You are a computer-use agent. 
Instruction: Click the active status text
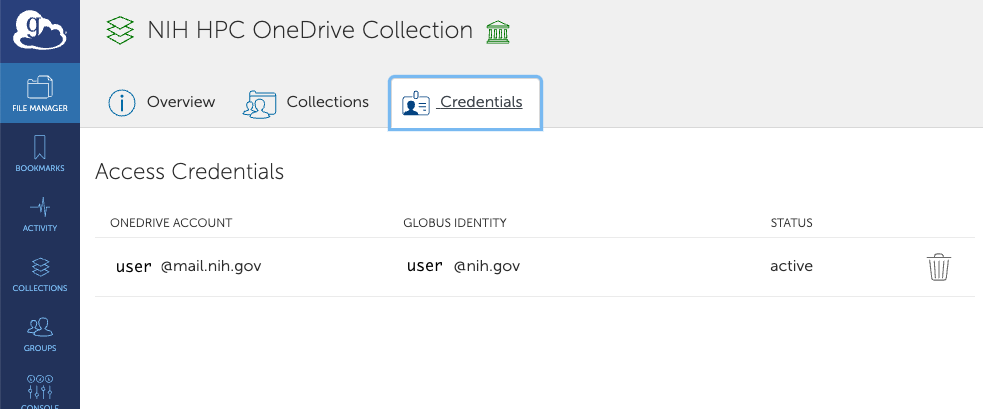pyautogui.click(x=791, y=266)
